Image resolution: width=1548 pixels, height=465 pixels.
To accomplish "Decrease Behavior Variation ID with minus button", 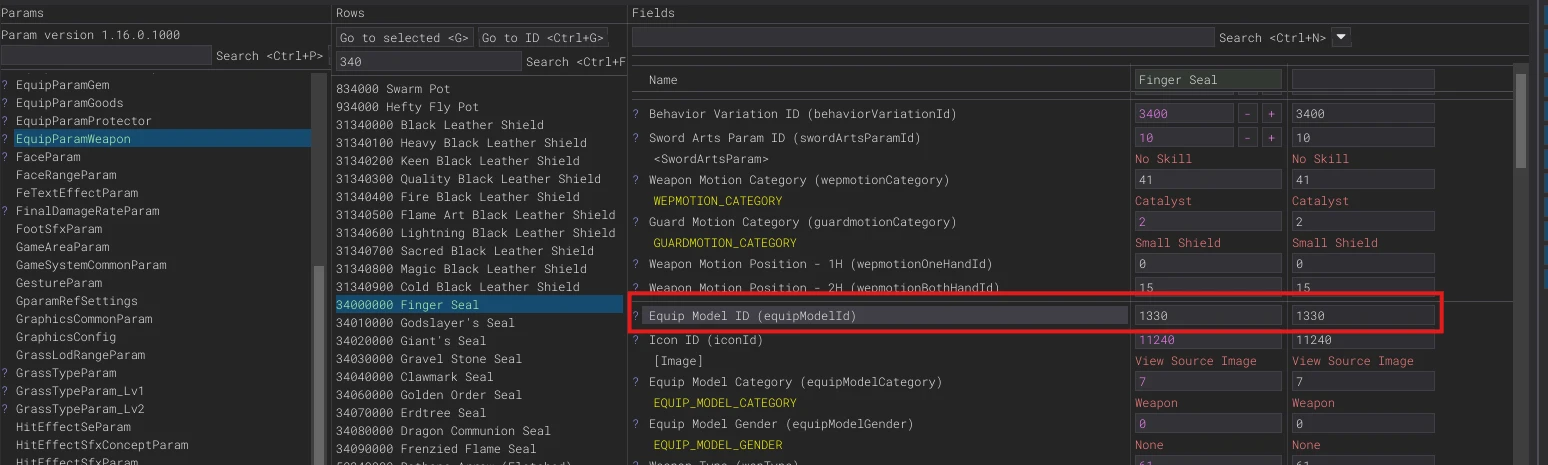I will (x=1248, y=114).
